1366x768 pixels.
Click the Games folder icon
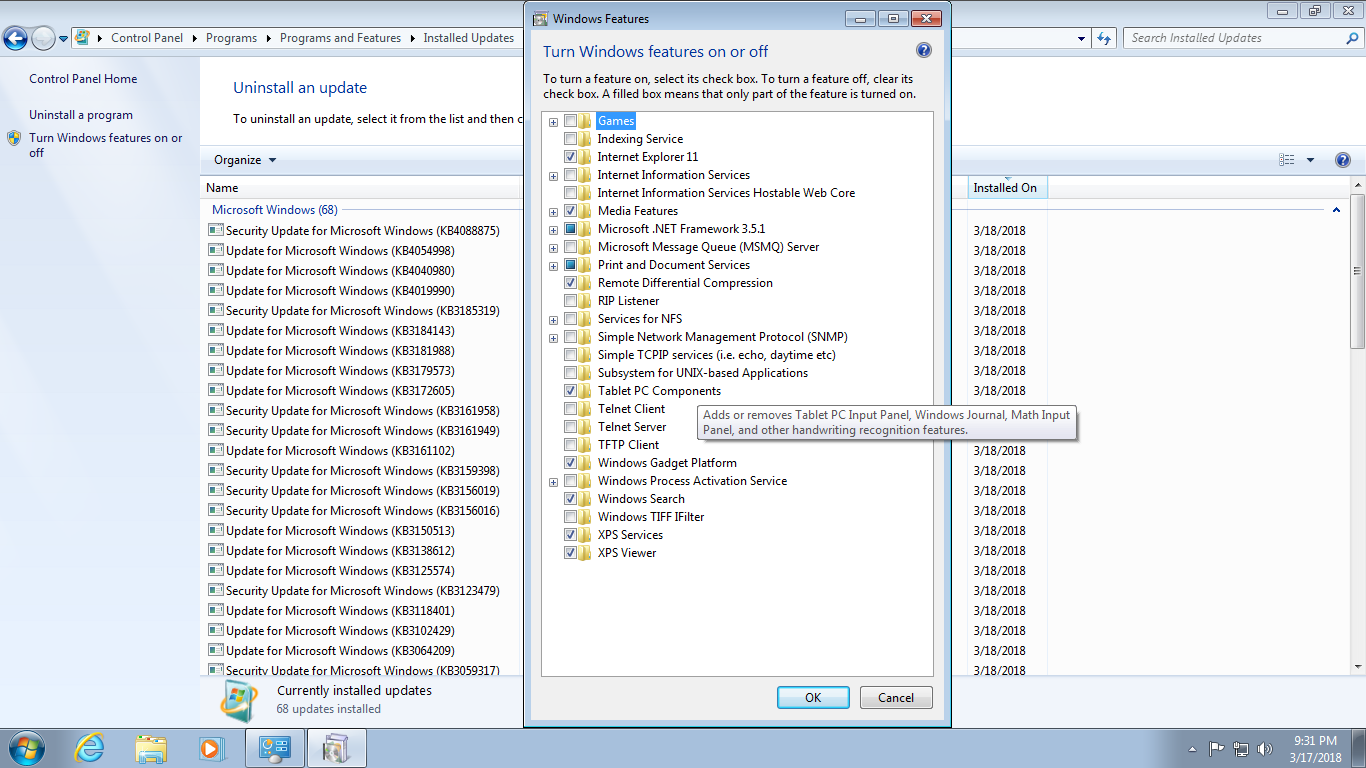click(585, 121)
